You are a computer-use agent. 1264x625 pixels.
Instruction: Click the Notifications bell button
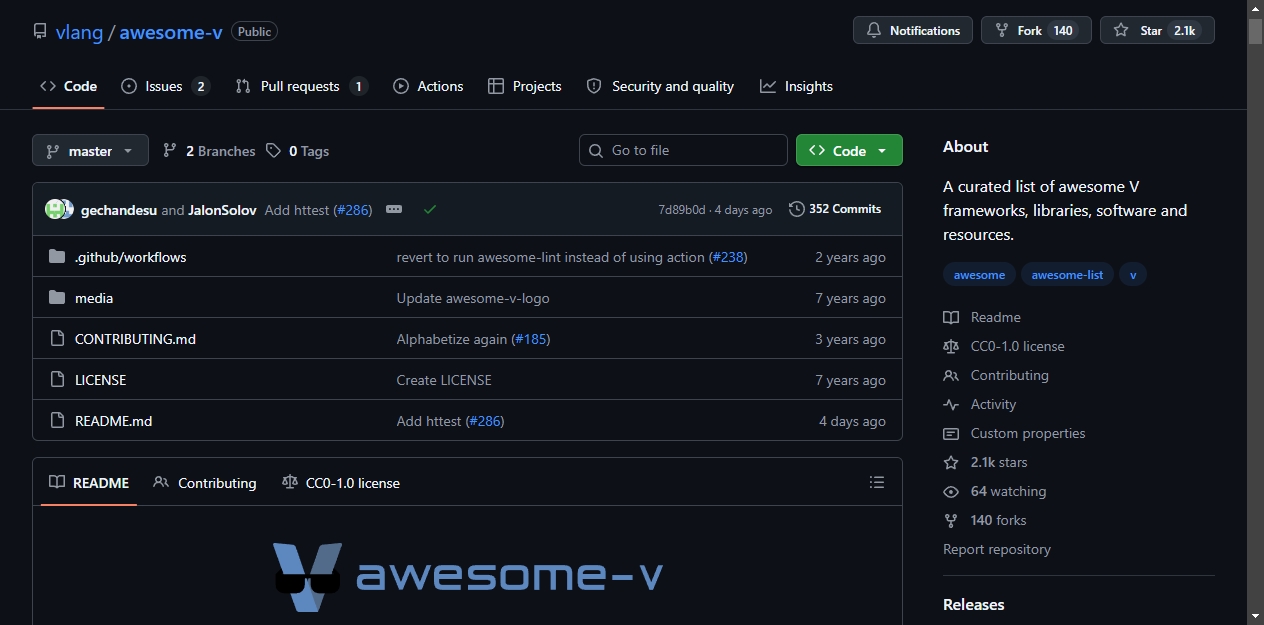click(x=913, y=30)
